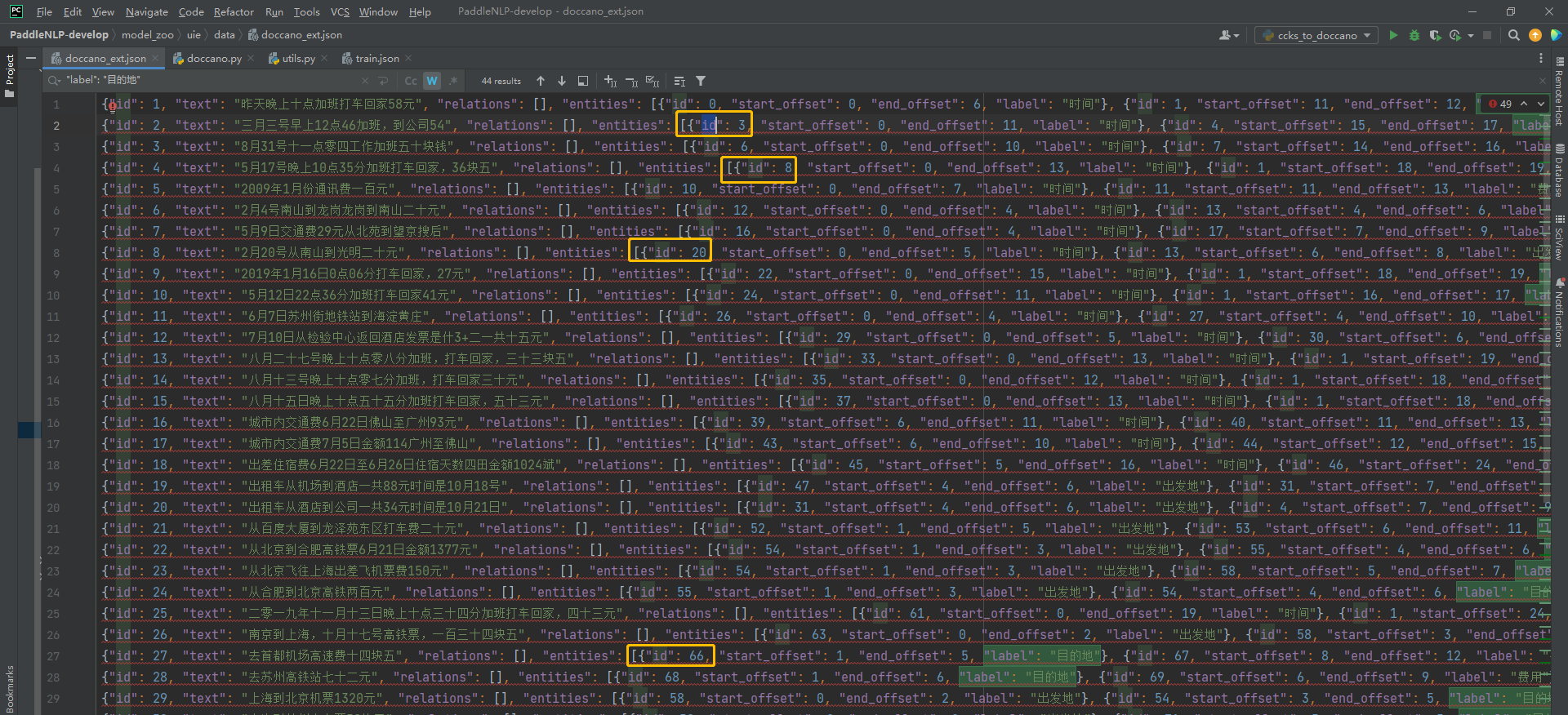Image resolution: width=1568 pixels, height=715 pixels.
Task: Click uie breadcrumb folder
Action: 194,35
